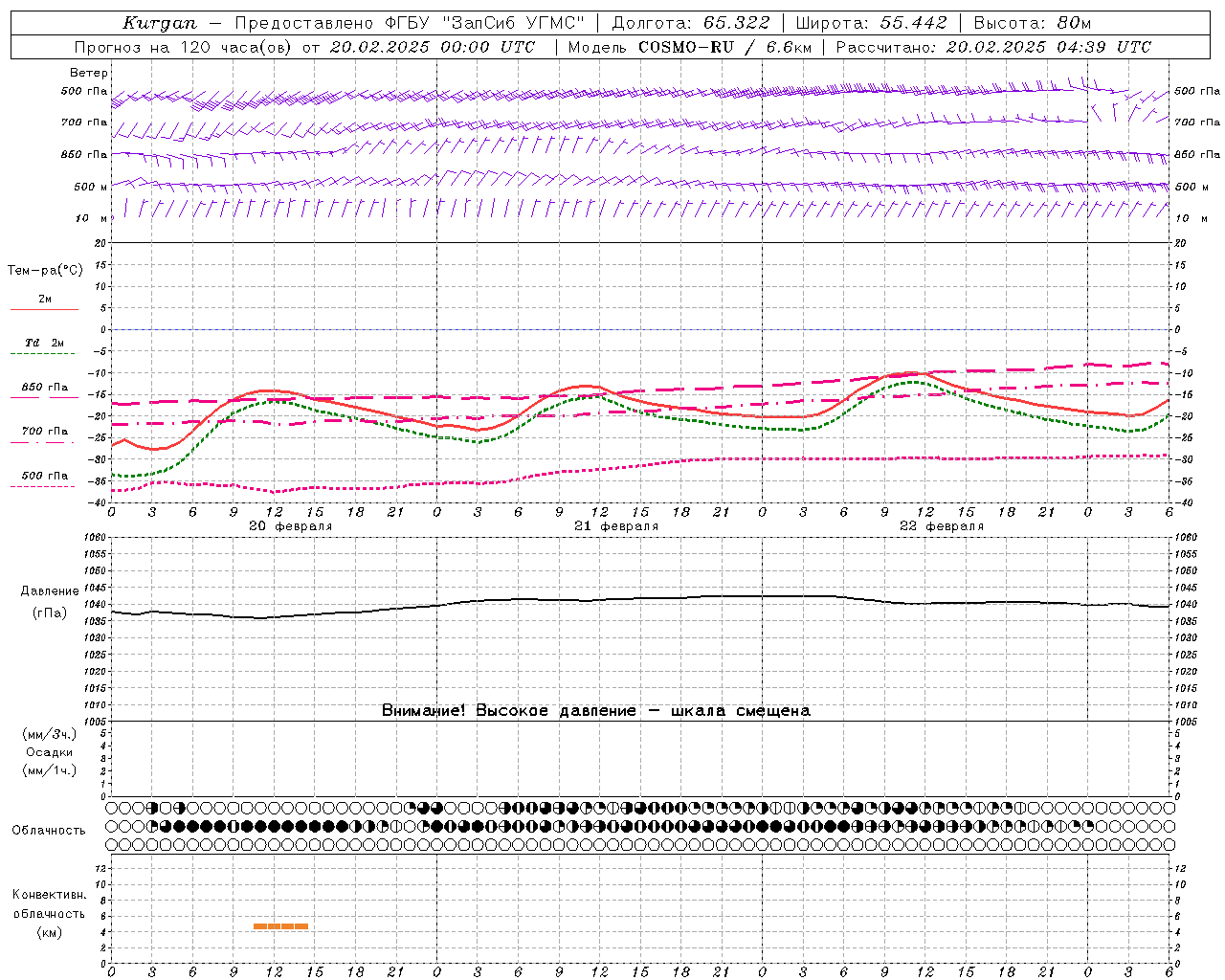Viewport: 1225px width, 980px height.
Task: Click the Облачность cloudiness label
Action: click(x=49, y=830)
